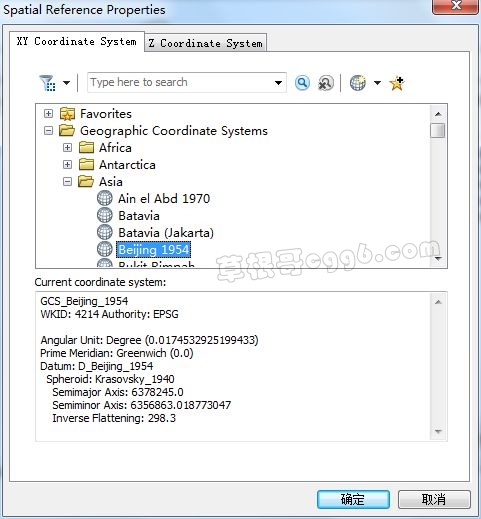
Task: Expand the Africa folder
Action: (x=67, y=147)
